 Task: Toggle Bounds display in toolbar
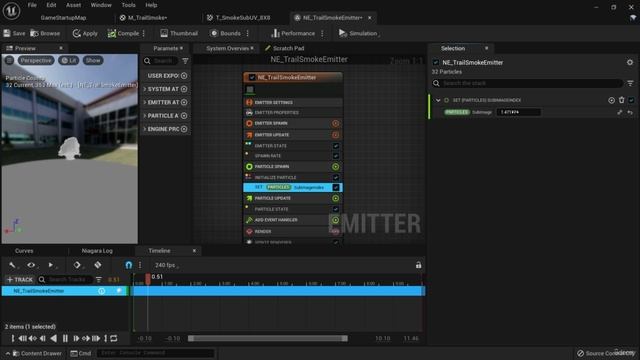(225, 33)
